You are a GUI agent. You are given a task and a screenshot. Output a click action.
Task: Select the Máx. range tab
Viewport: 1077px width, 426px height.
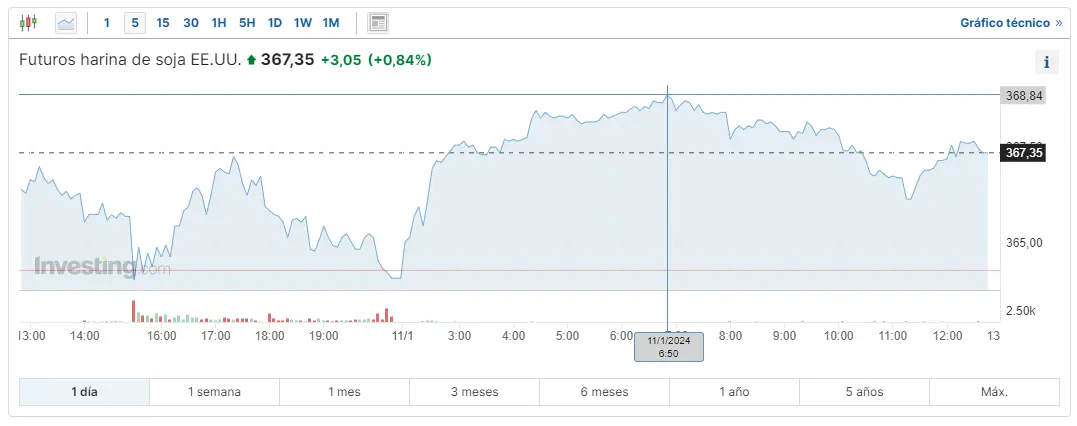coord(994,392)
